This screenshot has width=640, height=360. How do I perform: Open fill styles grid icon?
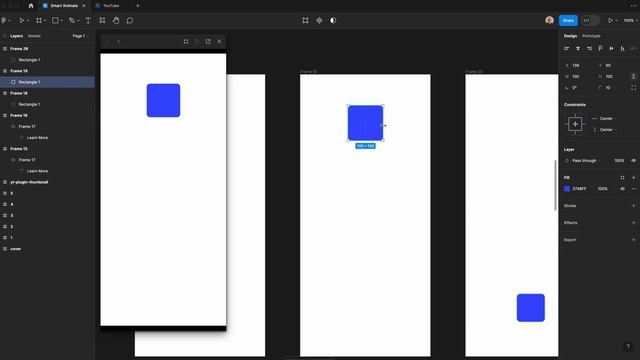coord(622,178)
